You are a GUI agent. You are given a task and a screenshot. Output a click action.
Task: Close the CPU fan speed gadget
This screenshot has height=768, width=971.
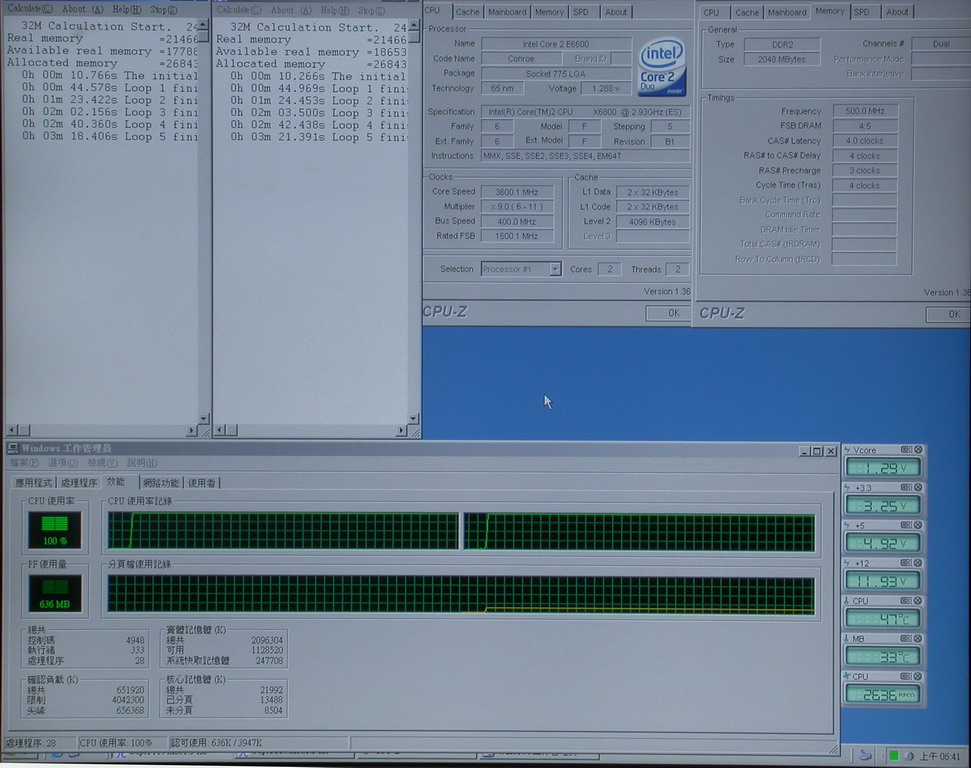pyautogui.click(x=918, y=676)
